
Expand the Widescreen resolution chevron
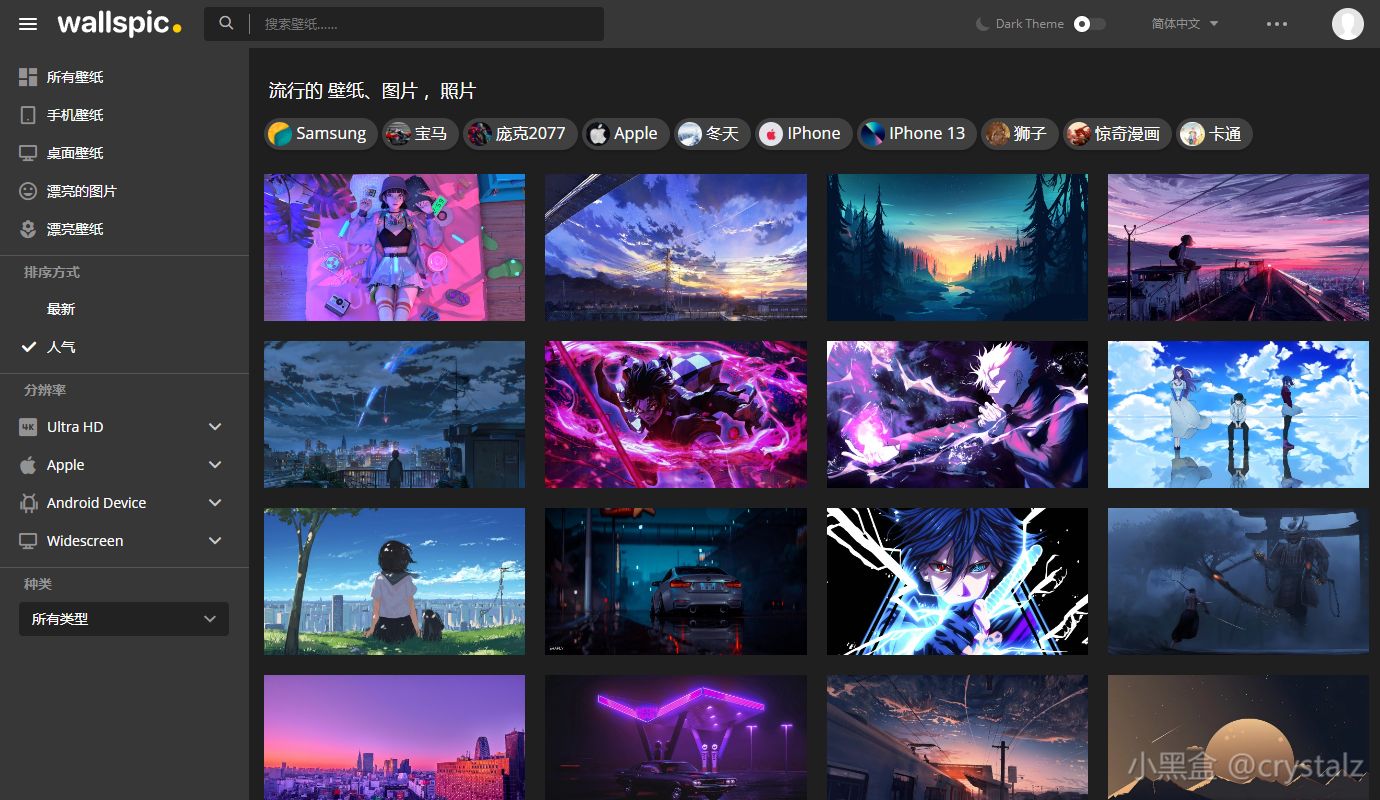pos(215,541)
